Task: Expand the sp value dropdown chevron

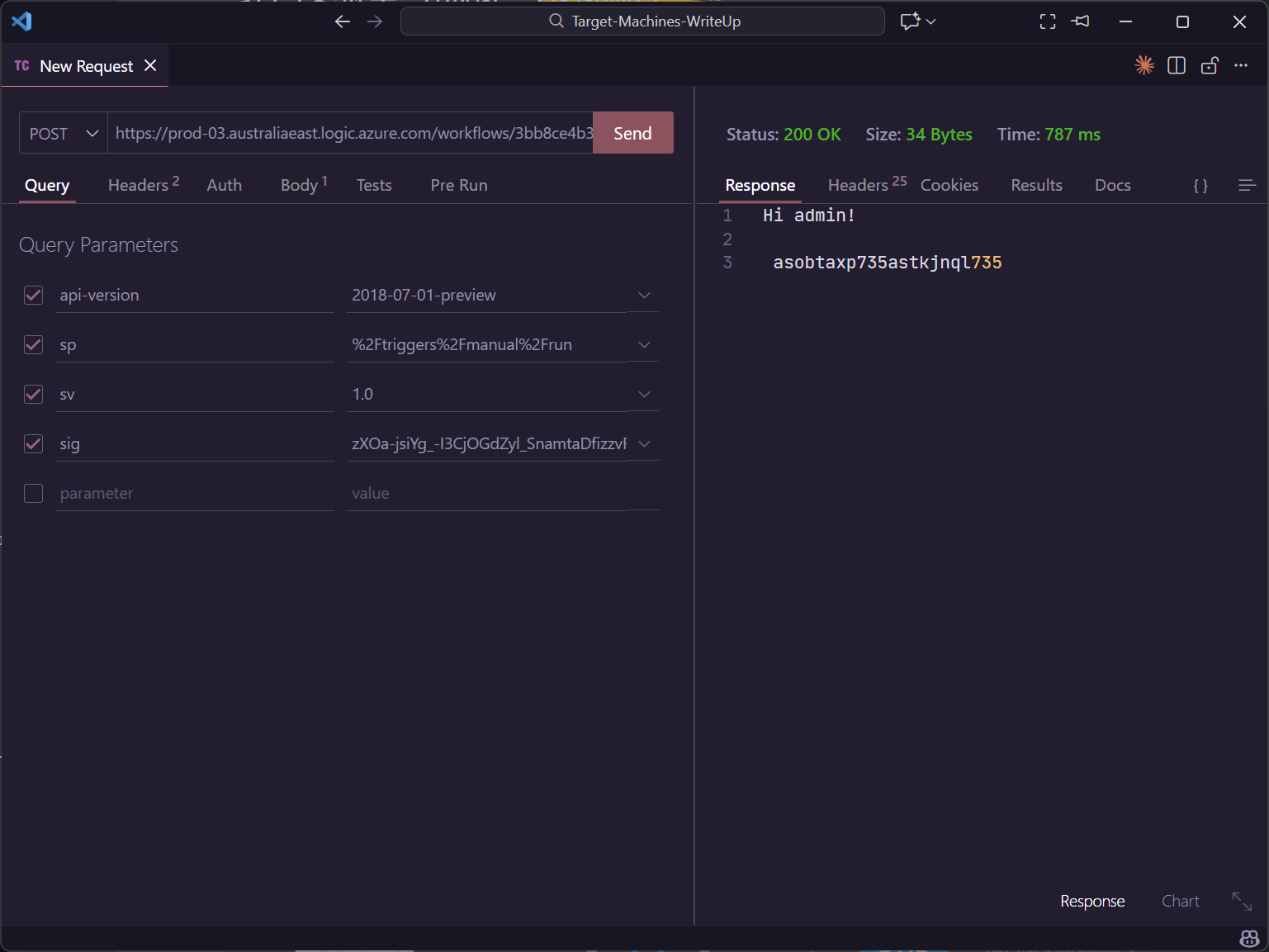Action: 644,345
